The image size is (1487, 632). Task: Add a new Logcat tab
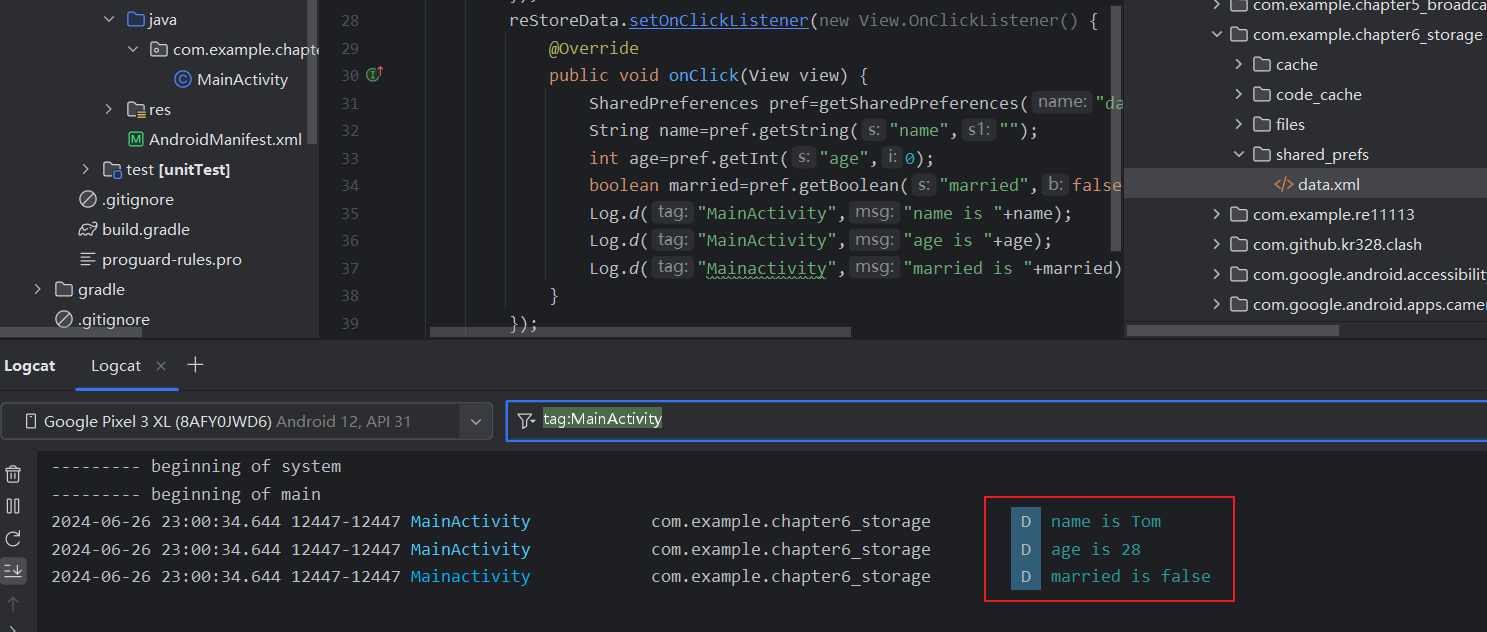pyautogui.click(x=195, y=365)
